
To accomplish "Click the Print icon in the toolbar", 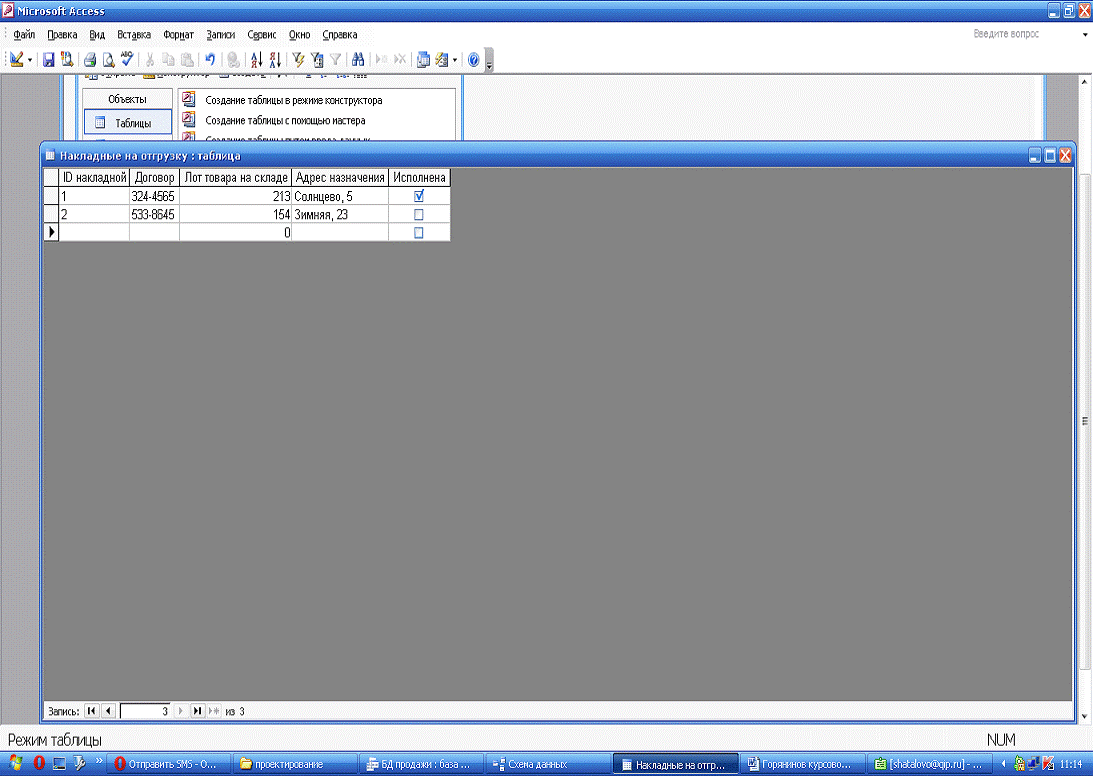I will click(90, 60).
